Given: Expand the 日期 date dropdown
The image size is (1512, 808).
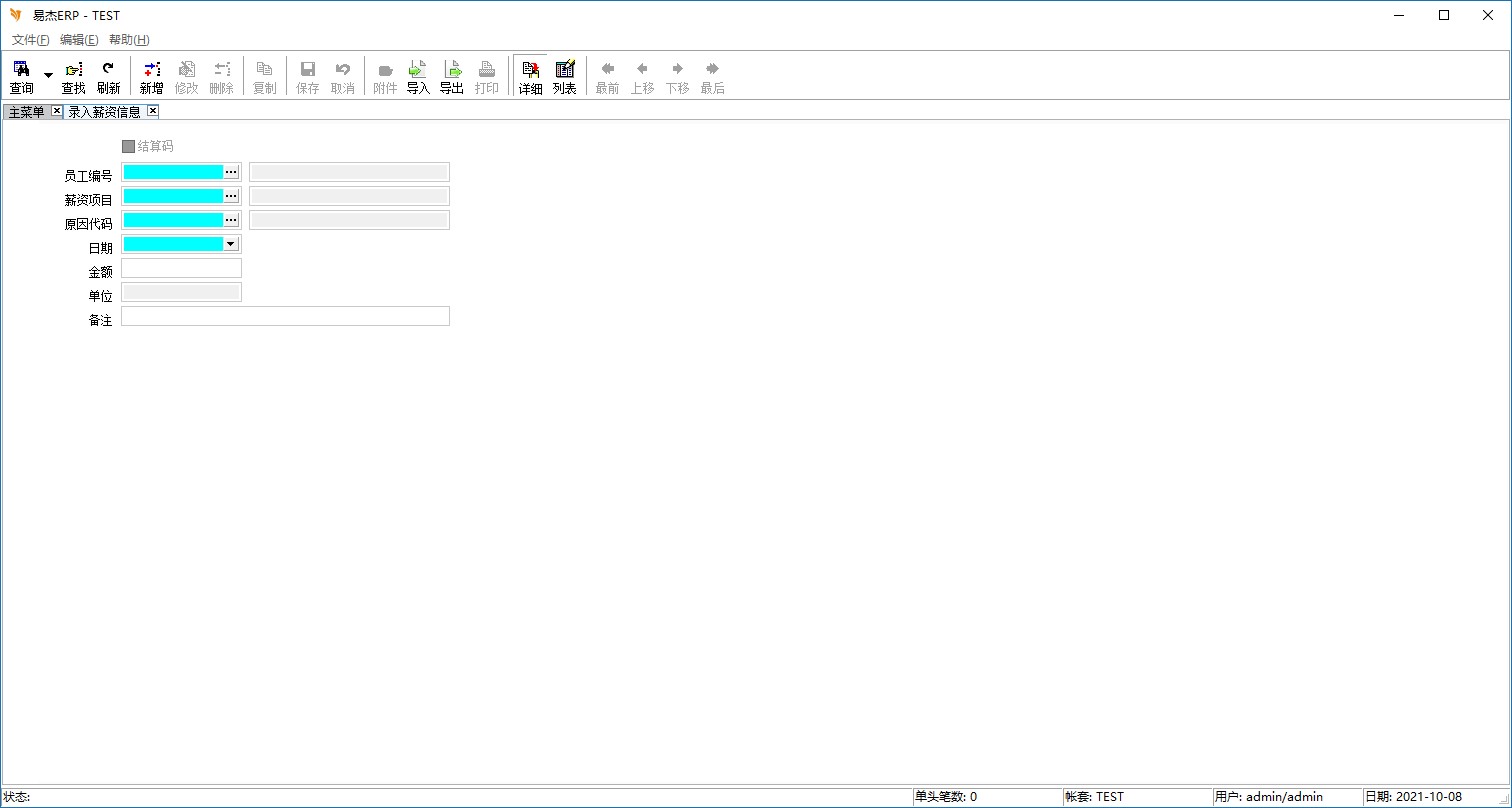Looking at the screenshot, I should 231,244.
